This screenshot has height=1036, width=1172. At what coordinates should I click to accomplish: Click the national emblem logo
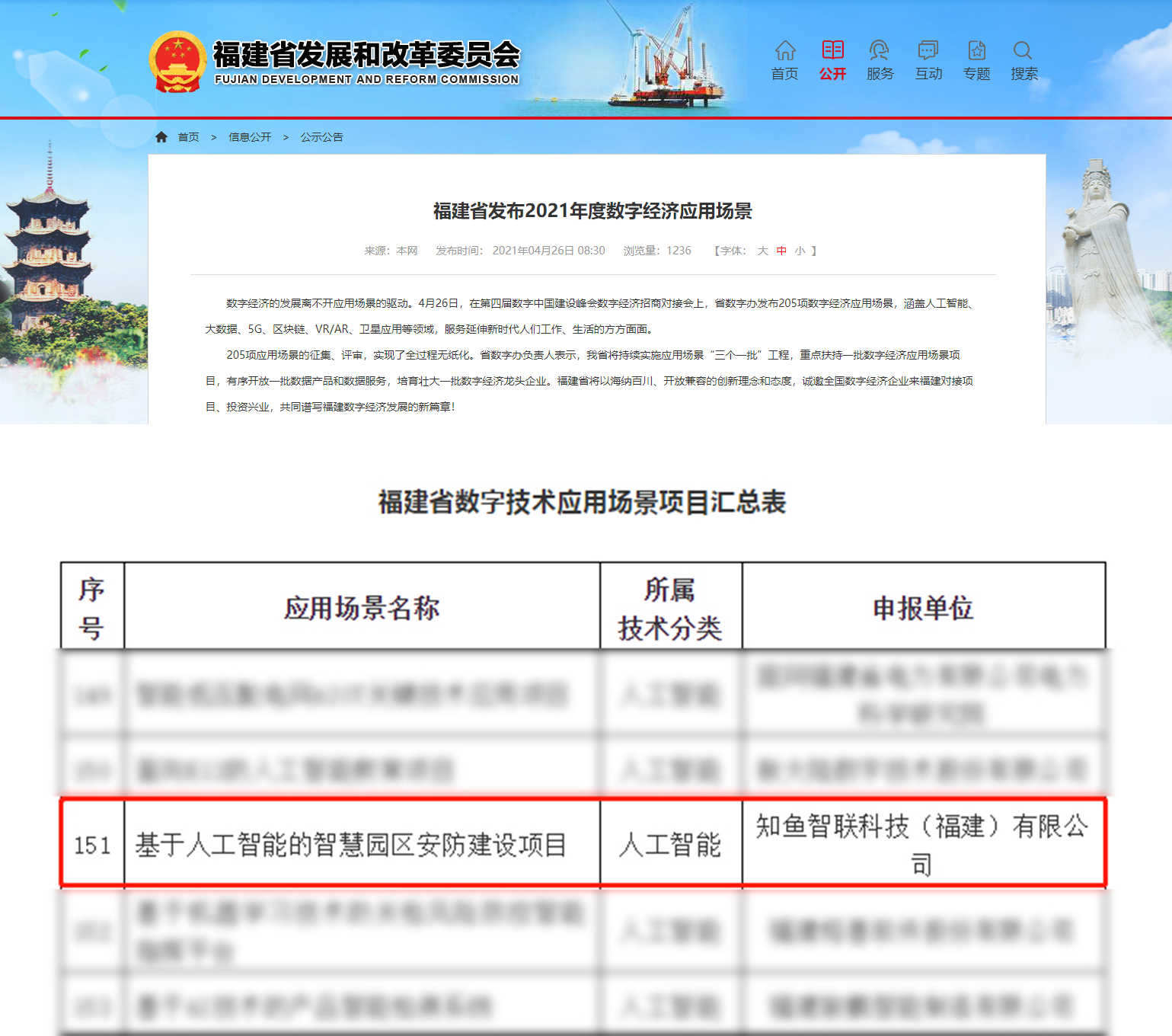click(177, 62)
